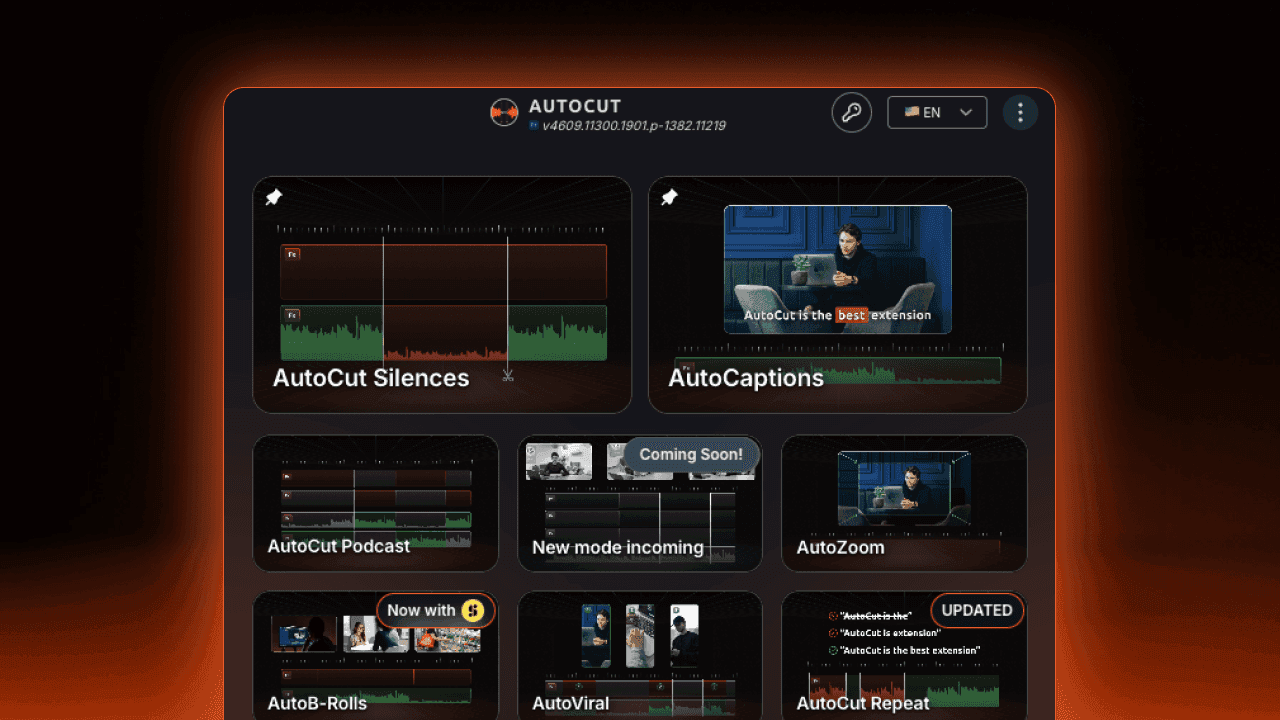Click the yellow coin icon in Now with badge
Viewport: 1280px width, 720px height.
pos(472,610)
